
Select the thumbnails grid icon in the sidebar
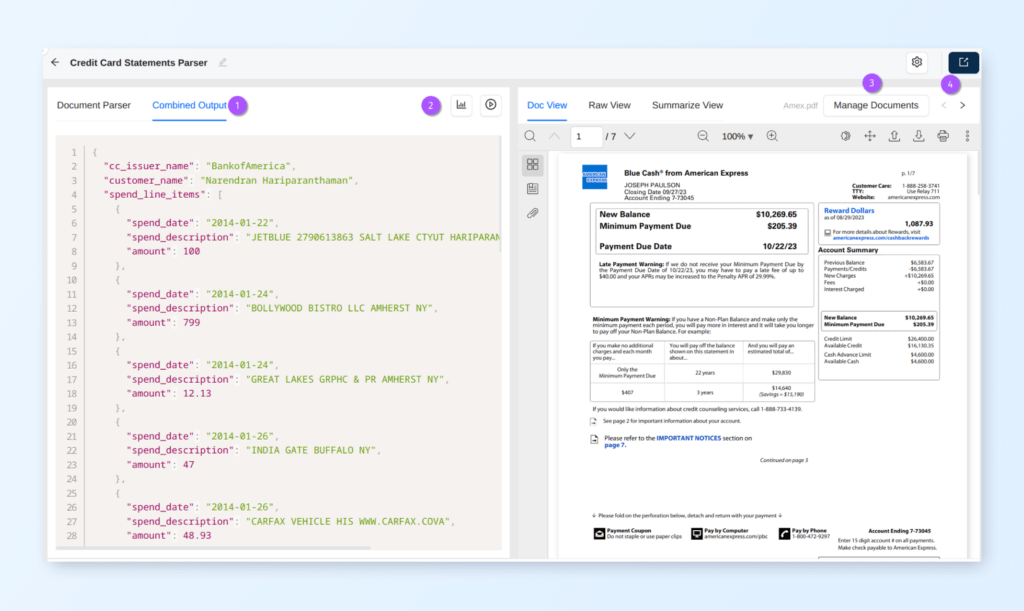click(533, 164)
